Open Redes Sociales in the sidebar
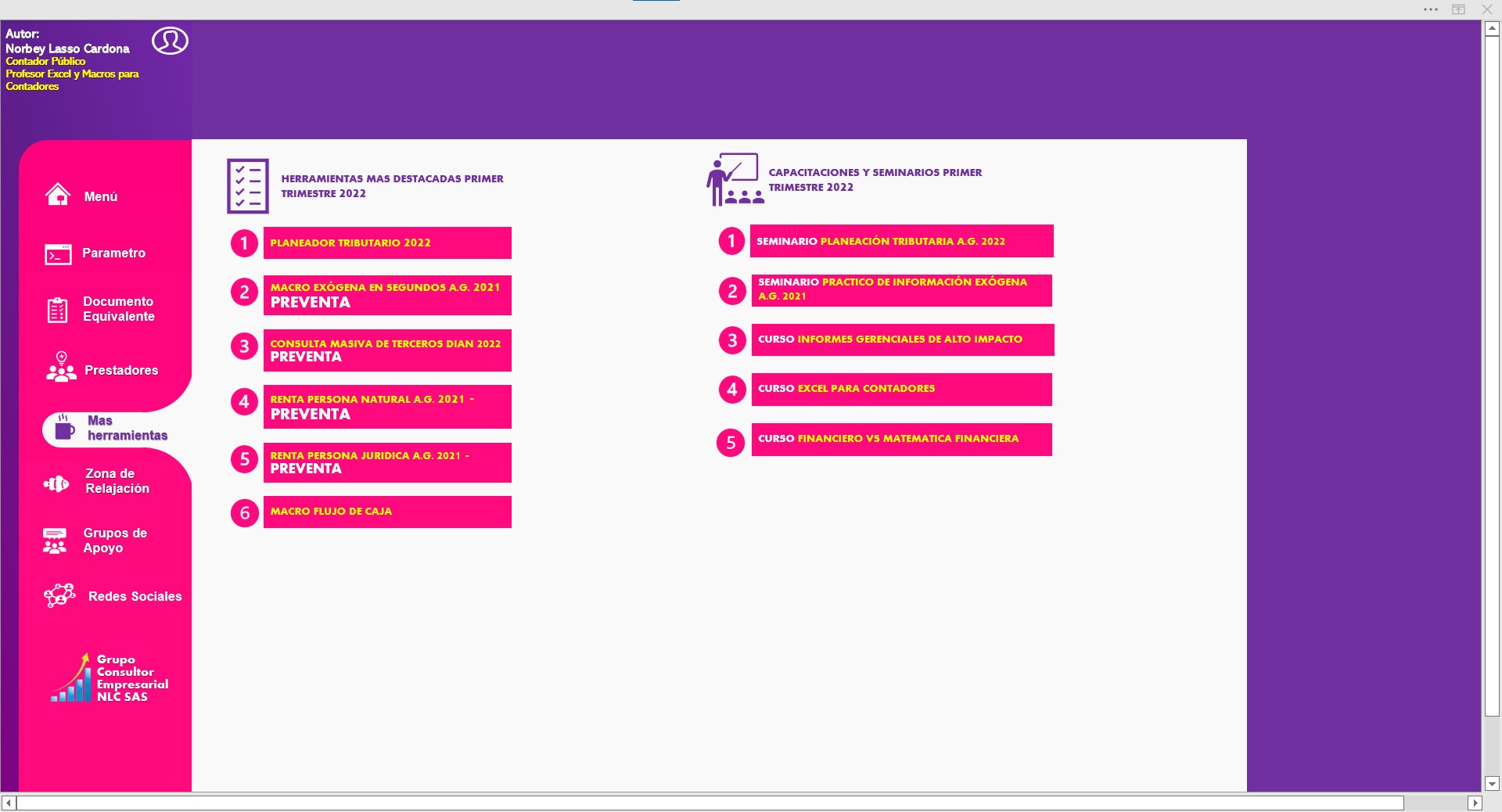 pyautogui.click(x=135, y=596)
